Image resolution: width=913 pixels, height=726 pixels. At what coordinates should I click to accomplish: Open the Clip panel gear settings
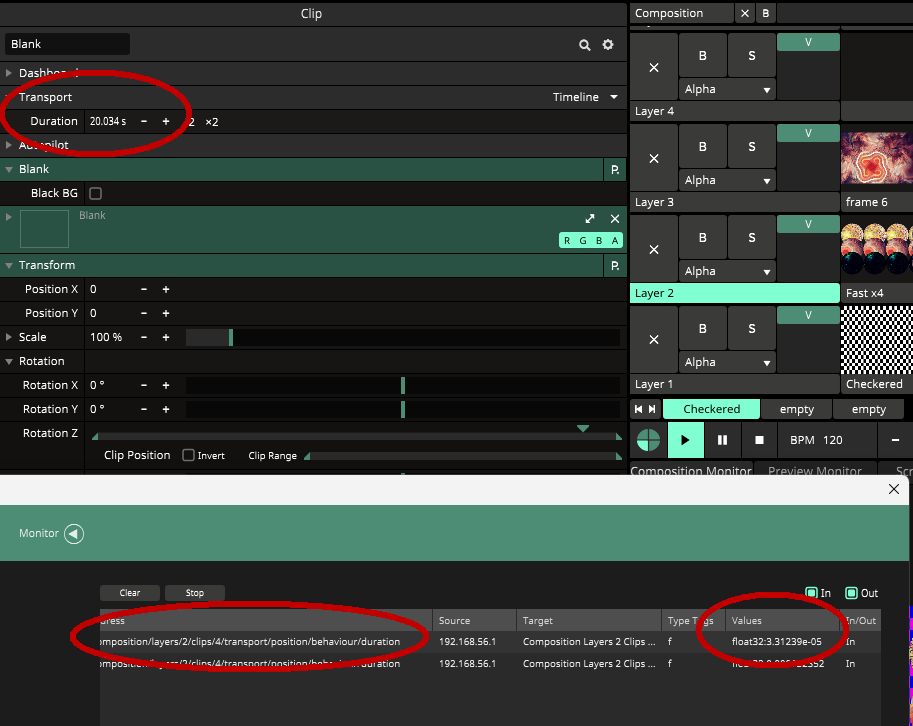coord(607,45)
